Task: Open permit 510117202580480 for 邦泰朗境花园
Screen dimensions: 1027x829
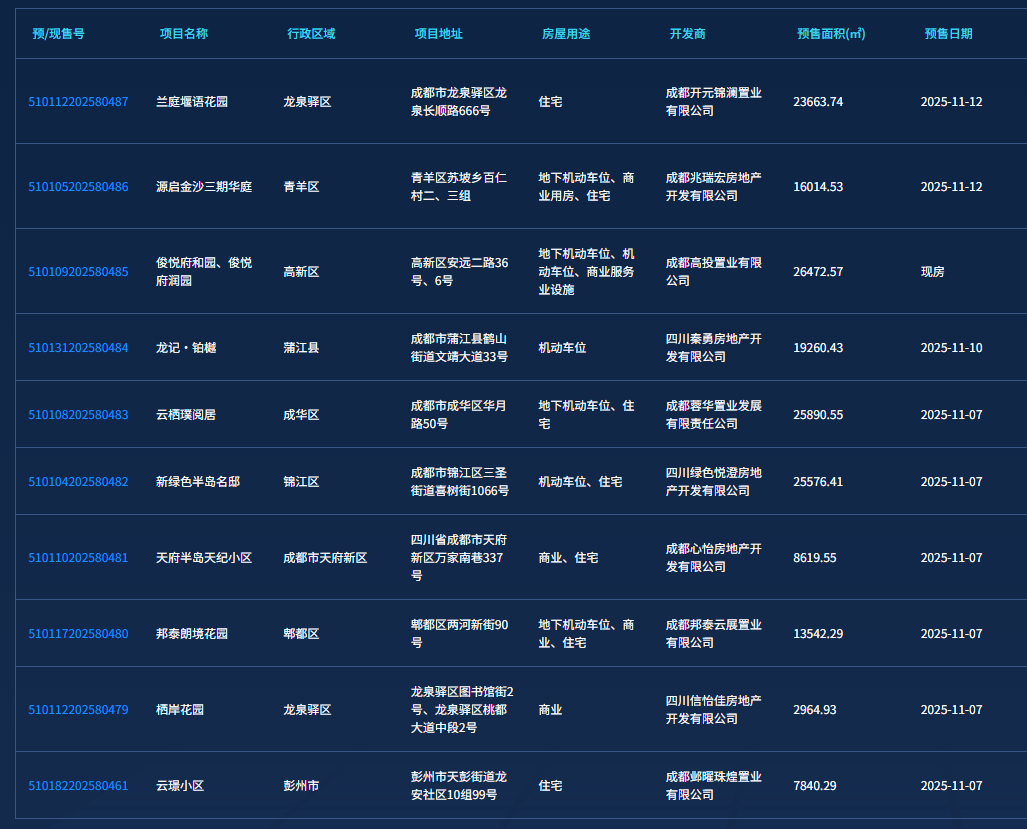Action: point(78,634)
